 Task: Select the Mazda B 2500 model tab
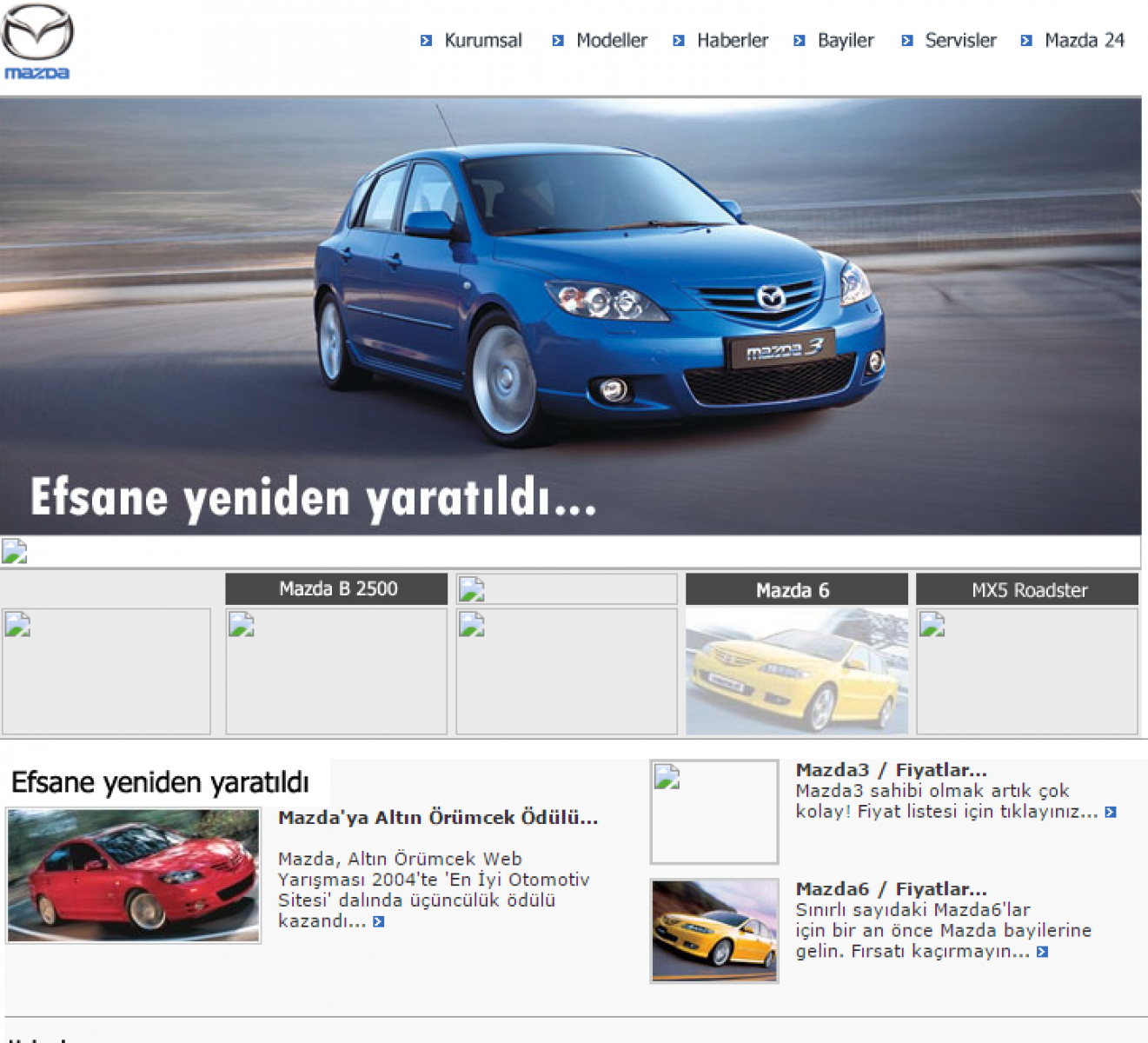[337, 589]
